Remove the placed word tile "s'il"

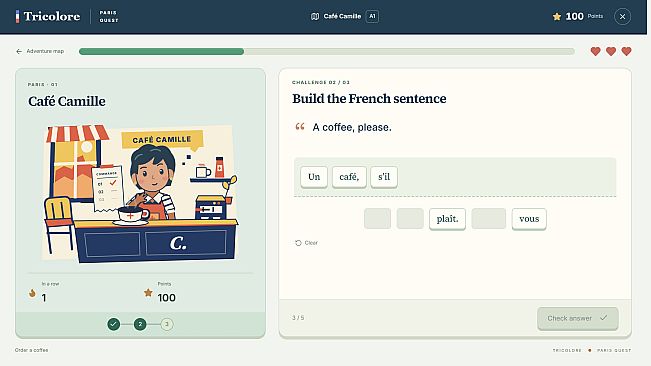tap(384, 177)
